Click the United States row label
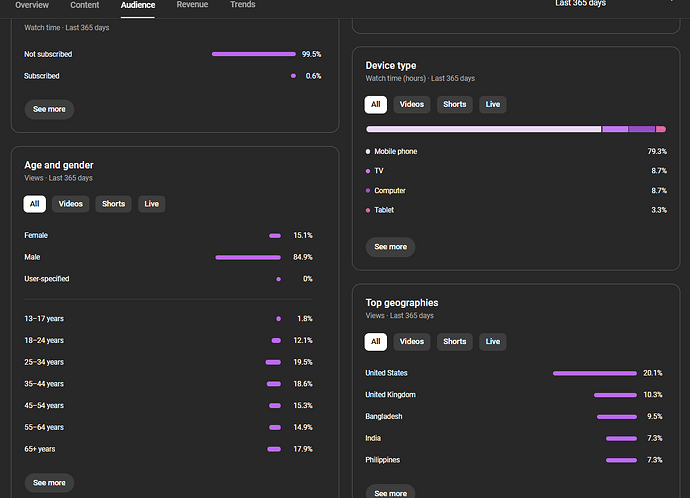This screenshot has width=690, height=498. click(x=386, y=373)
